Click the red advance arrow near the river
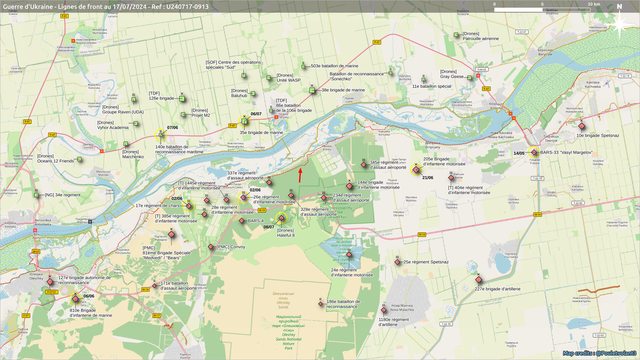 300,175
